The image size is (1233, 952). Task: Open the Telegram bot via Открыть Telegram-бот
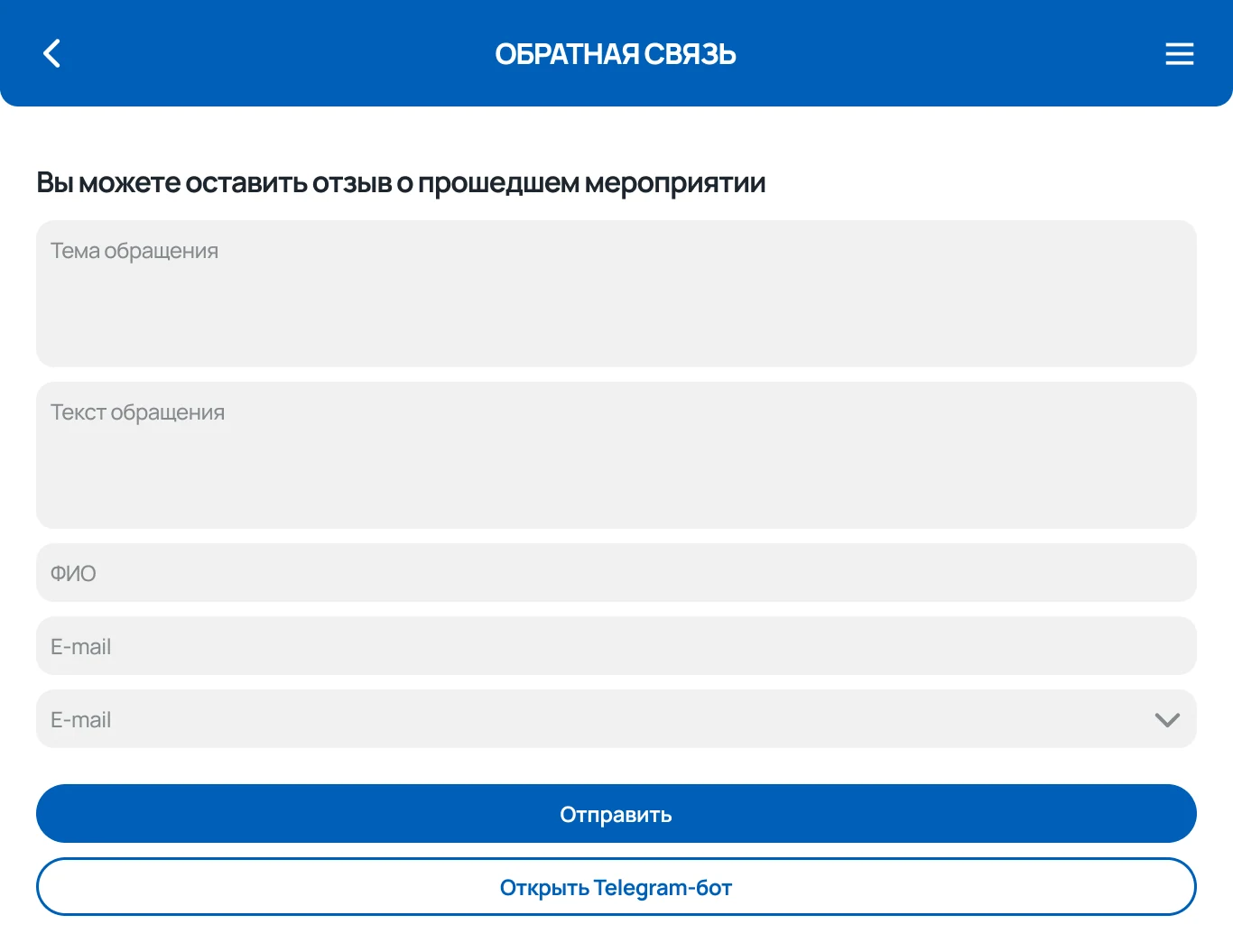click(x=616, y=886)
